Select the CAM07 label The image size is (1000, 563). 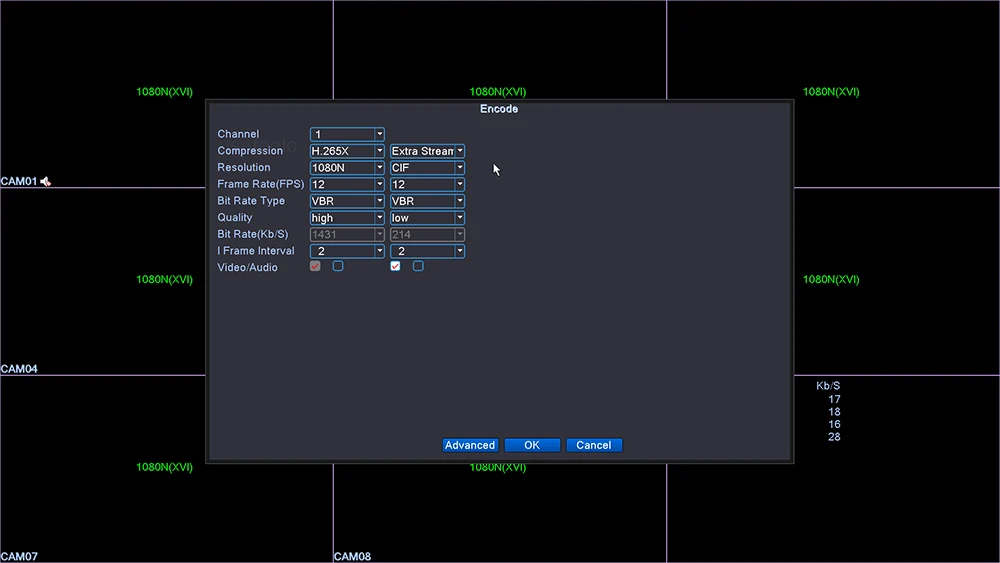(x=19, y=557)
